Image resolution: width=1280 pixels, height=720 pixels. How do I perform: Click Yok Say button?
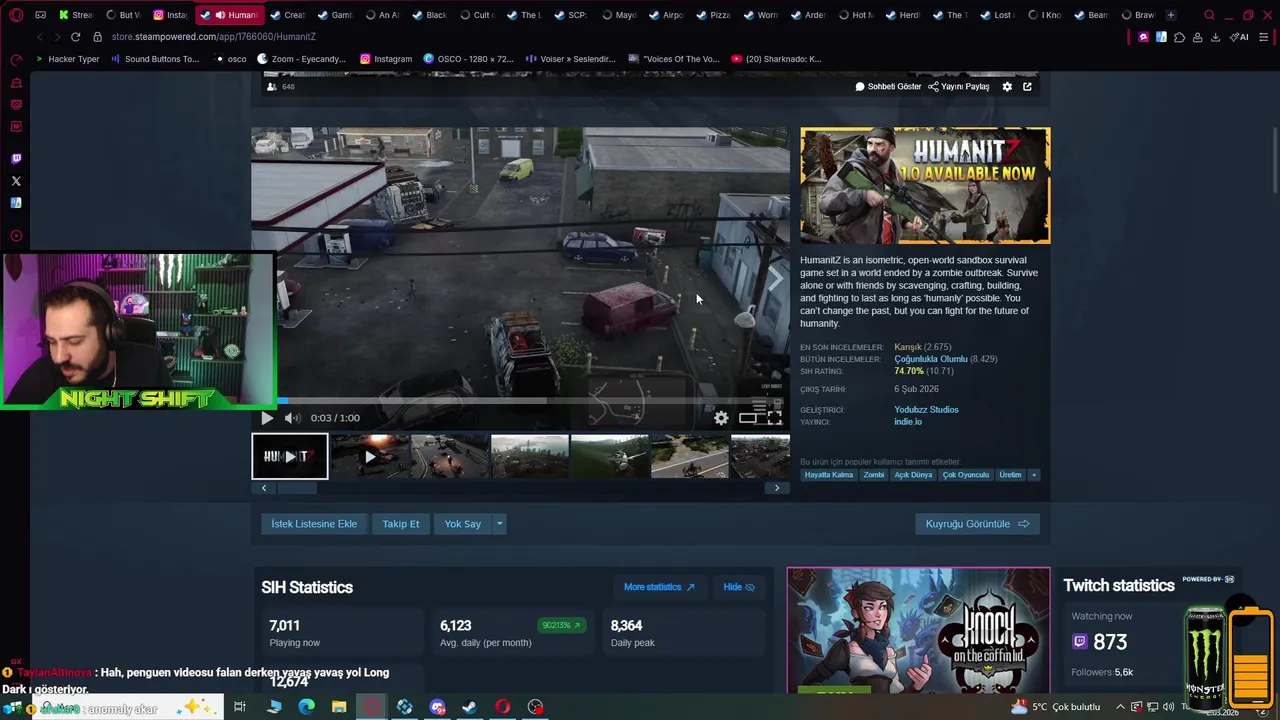click(463, 524)
